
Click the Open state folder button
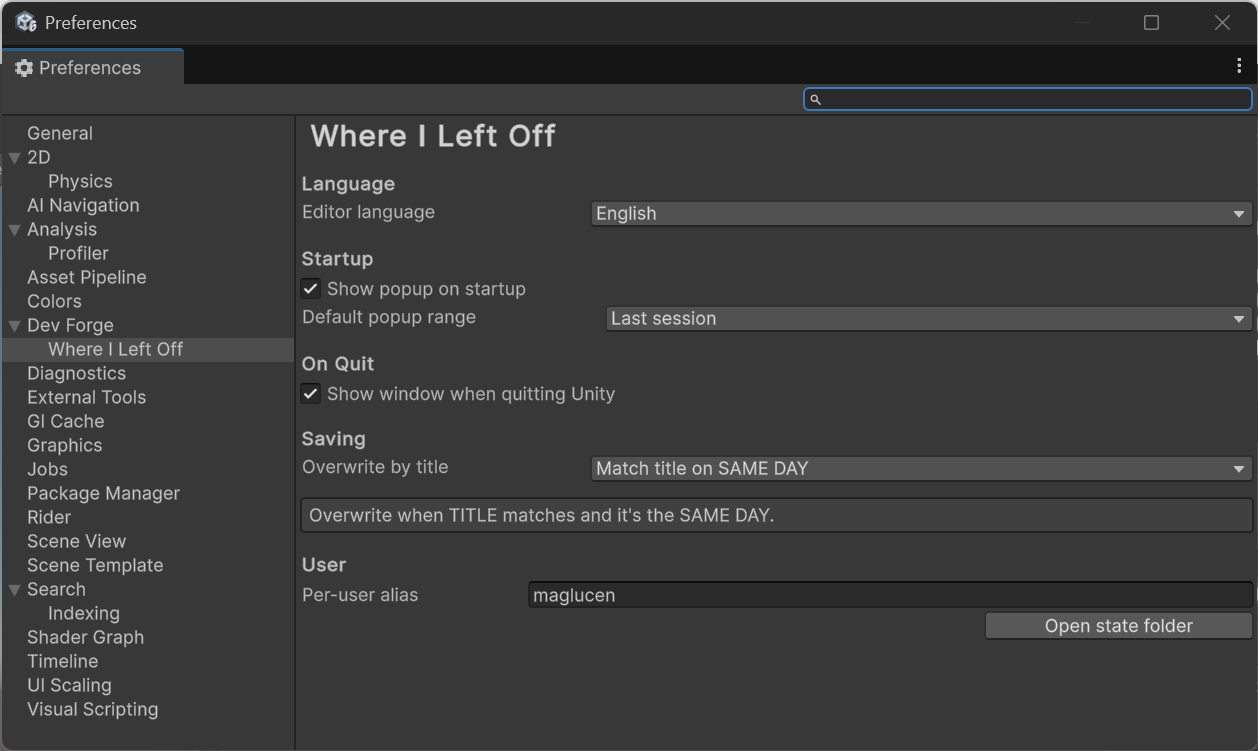(1117, 625)
